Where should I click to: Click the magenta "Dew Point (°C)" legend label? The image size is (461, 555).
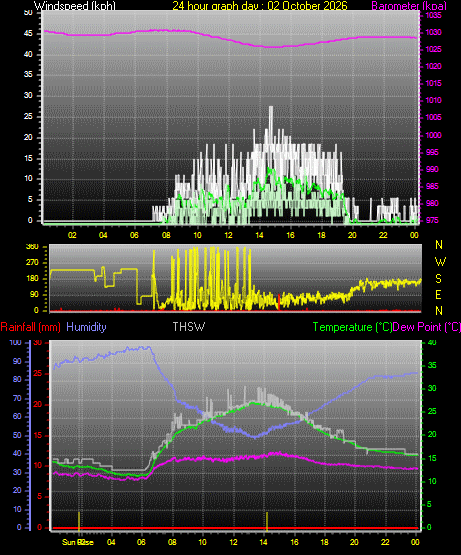point(427,327)
